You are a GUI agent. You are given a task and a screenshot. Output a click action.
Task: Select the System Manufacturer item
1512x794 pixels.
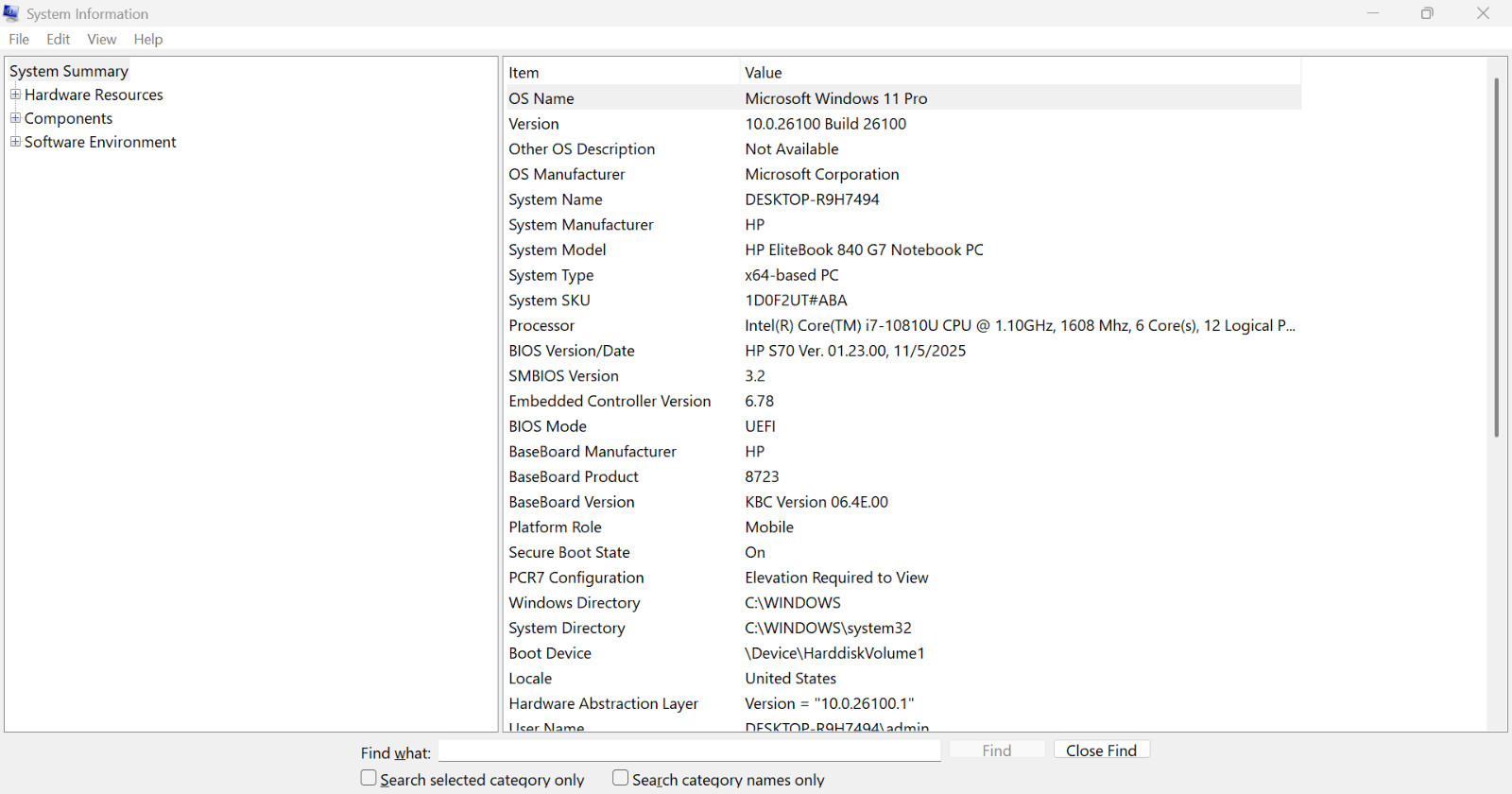click(581, 225)
